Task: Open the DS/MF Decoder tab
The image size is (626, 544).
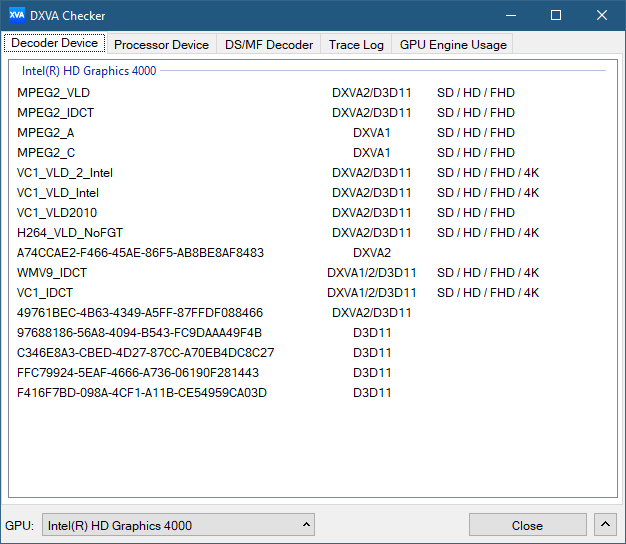Action: (x=269, y=44)
